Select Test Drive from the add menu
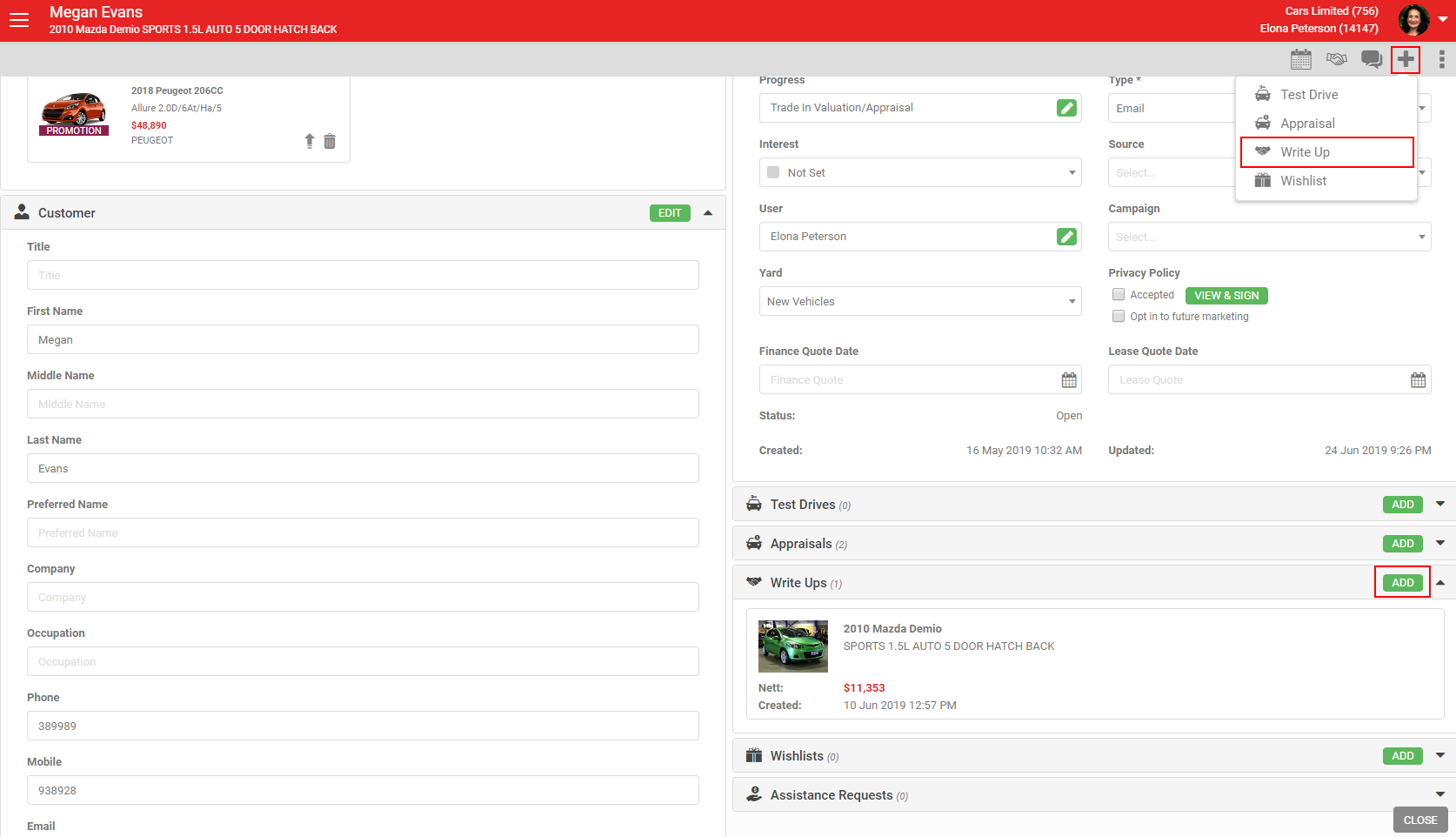The width and height of the screenshot is (1456, 837). (1326, 95)
